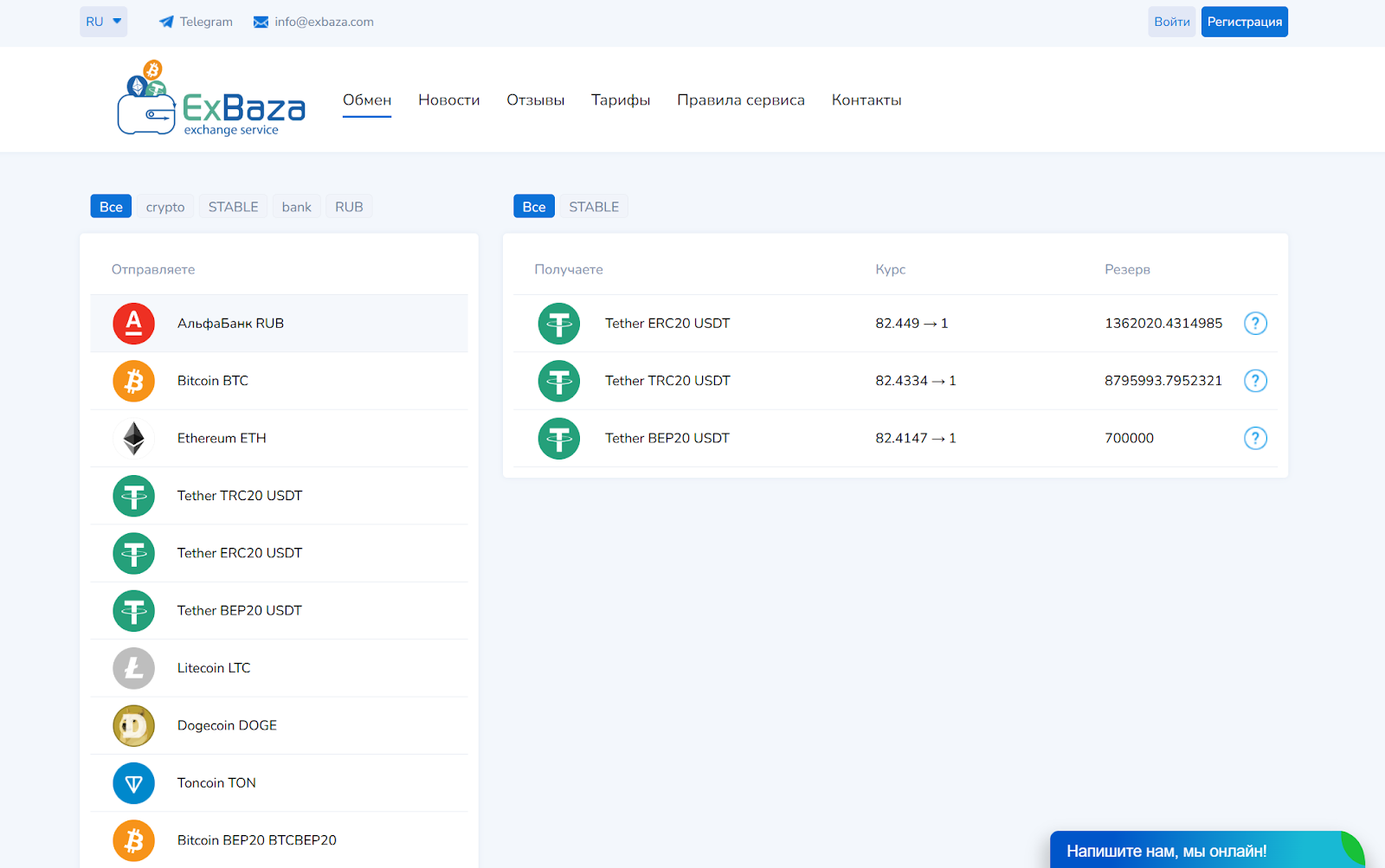Open the Обмен menu item
The width and height of the screenshot is (1385, 868).
click(x=367, y=100)
